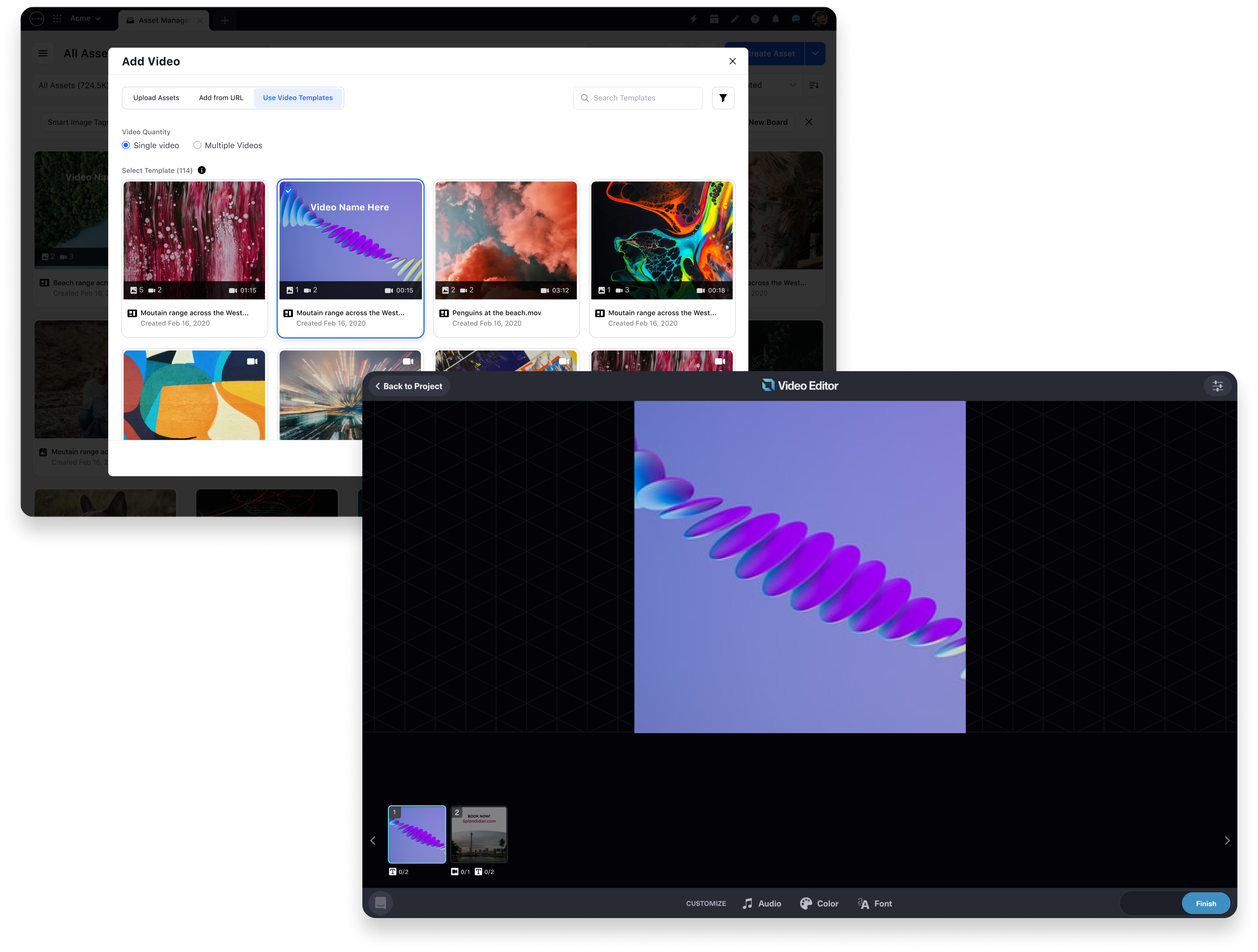The image size is (1258, 952).
Task: Open the Color palette customization
Action: (x=819, y=904)
